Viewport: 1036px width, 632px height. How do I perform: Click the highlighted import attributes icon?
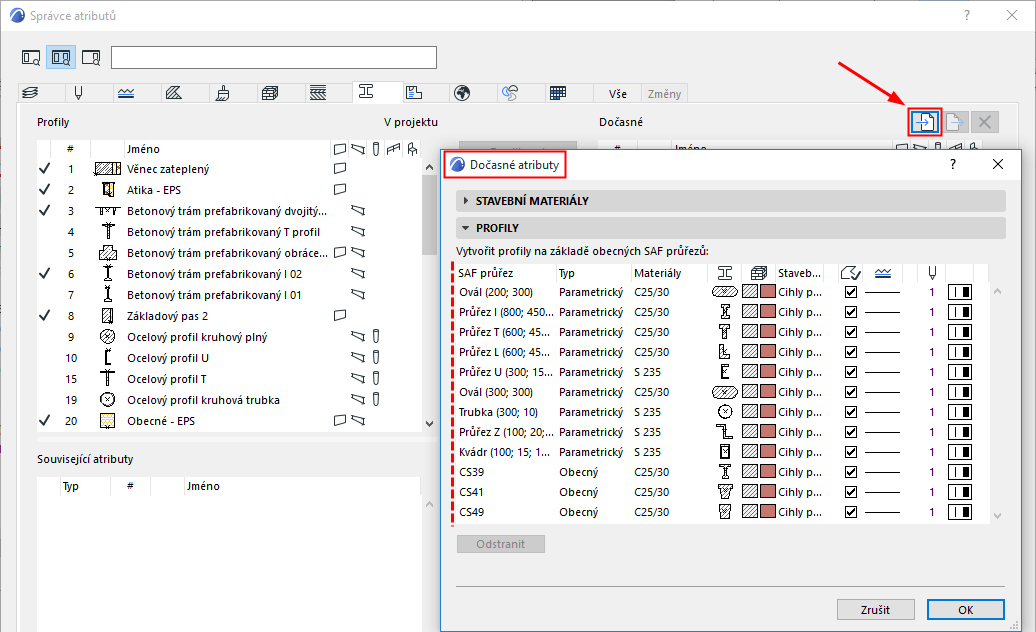(924, 122)
